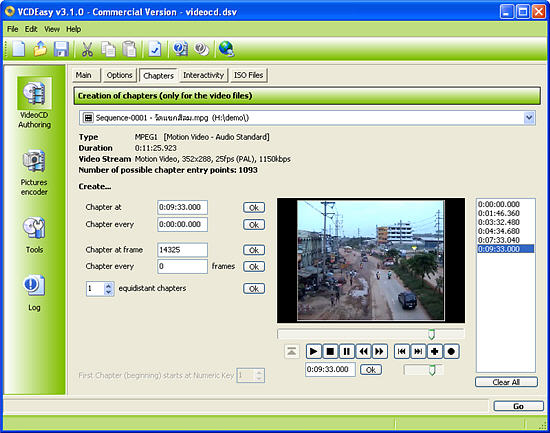Switch to the ISO Files tab
This screenshot has height=433, width=550.
(248, 75)
